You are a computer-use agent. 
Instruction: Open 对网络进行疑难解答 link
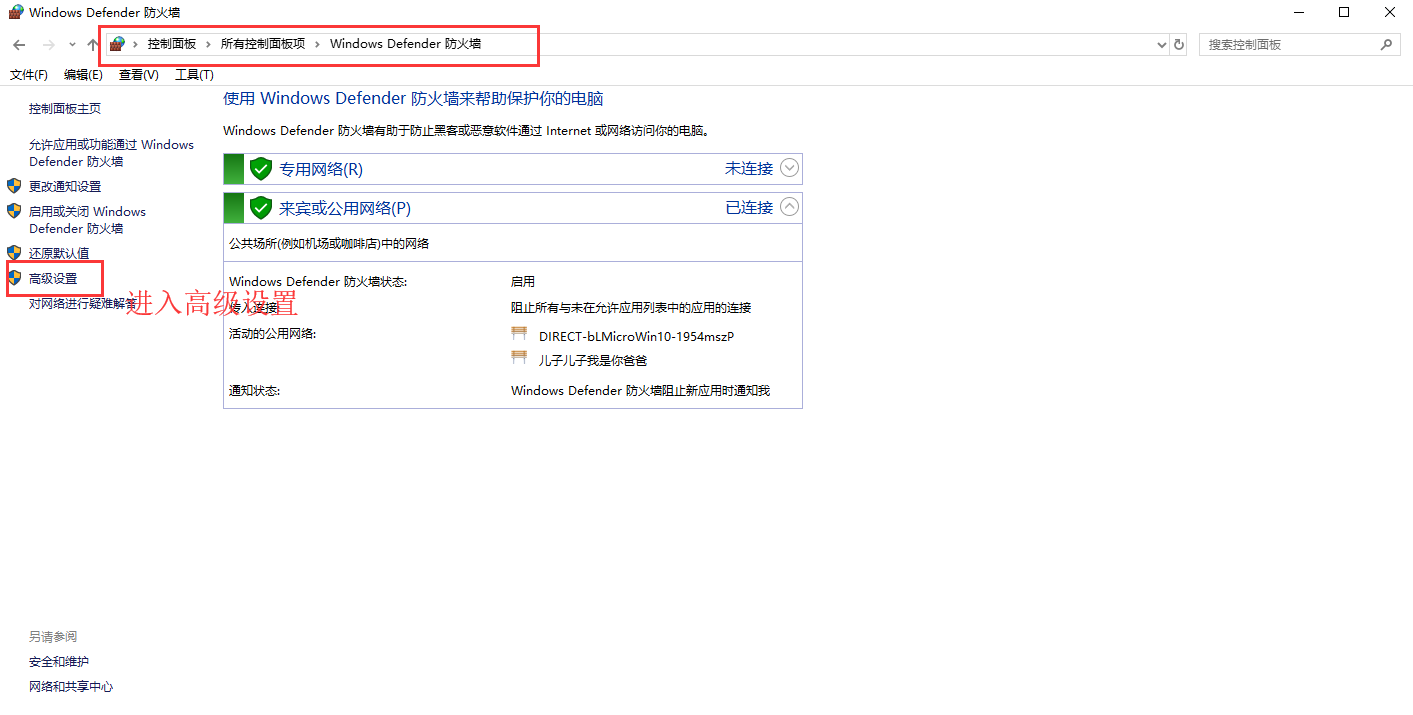(x=83, y=304)
